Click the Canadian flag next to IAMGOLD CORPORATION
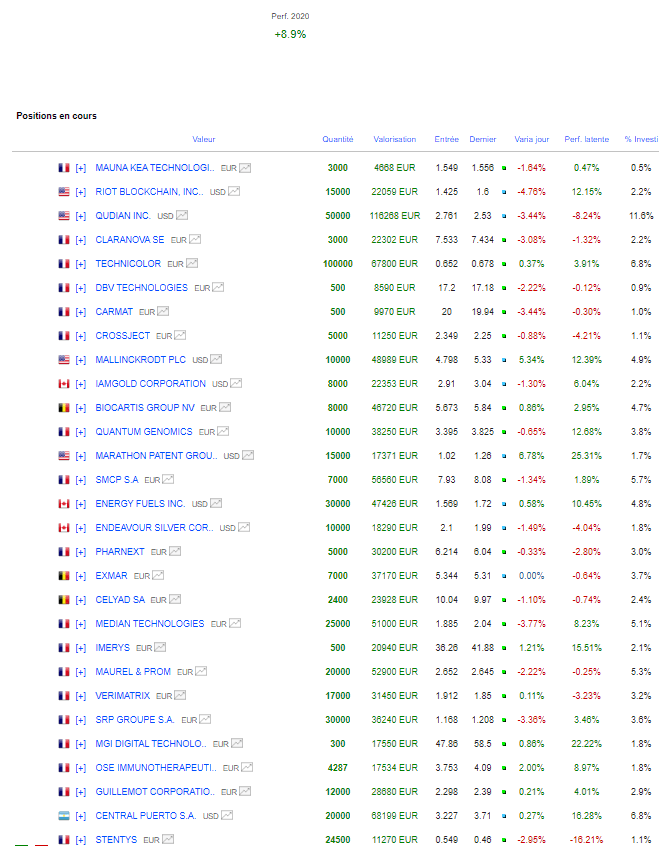 tap(64, 384)
